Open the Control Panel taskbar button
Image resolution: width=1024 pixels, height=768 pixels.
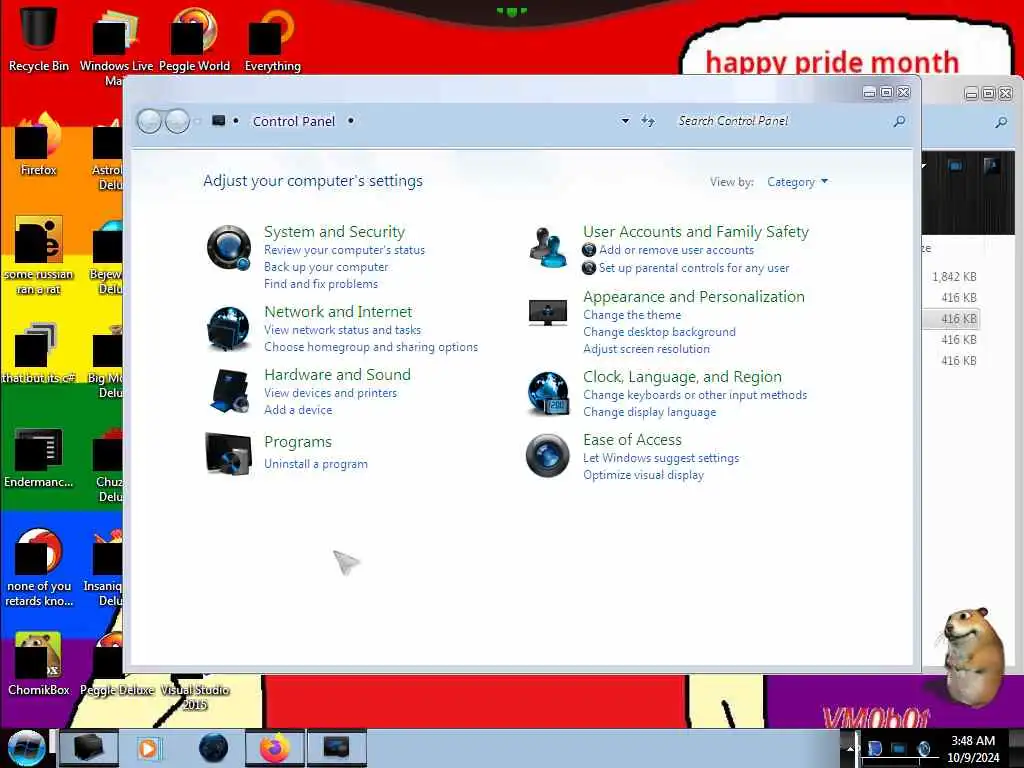[x=336, y=748]
